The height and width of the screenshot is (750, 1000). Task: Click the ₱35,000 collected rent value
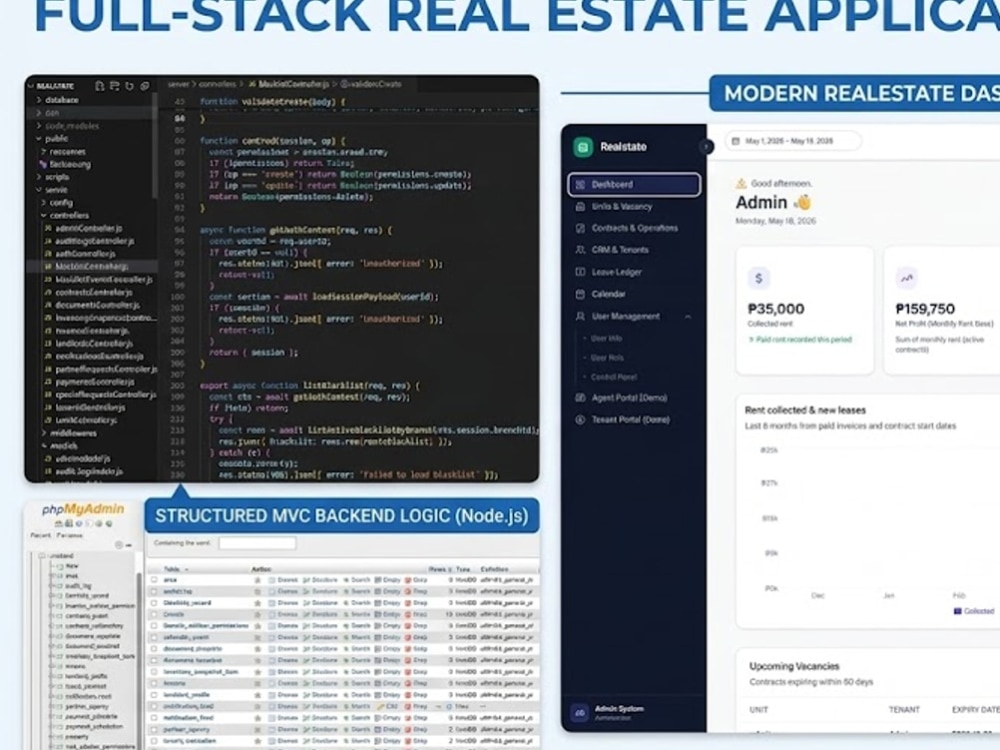click(776, 309)
